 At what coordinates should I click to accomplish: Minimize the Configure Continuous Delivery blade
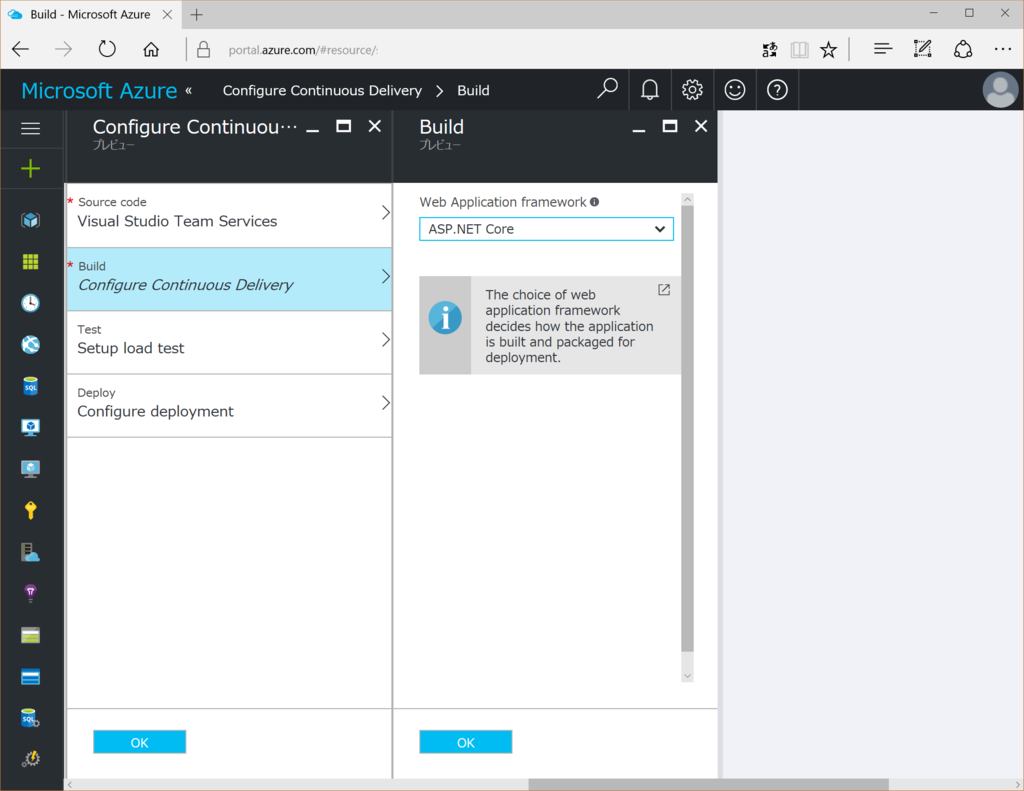tap(313, 130)
